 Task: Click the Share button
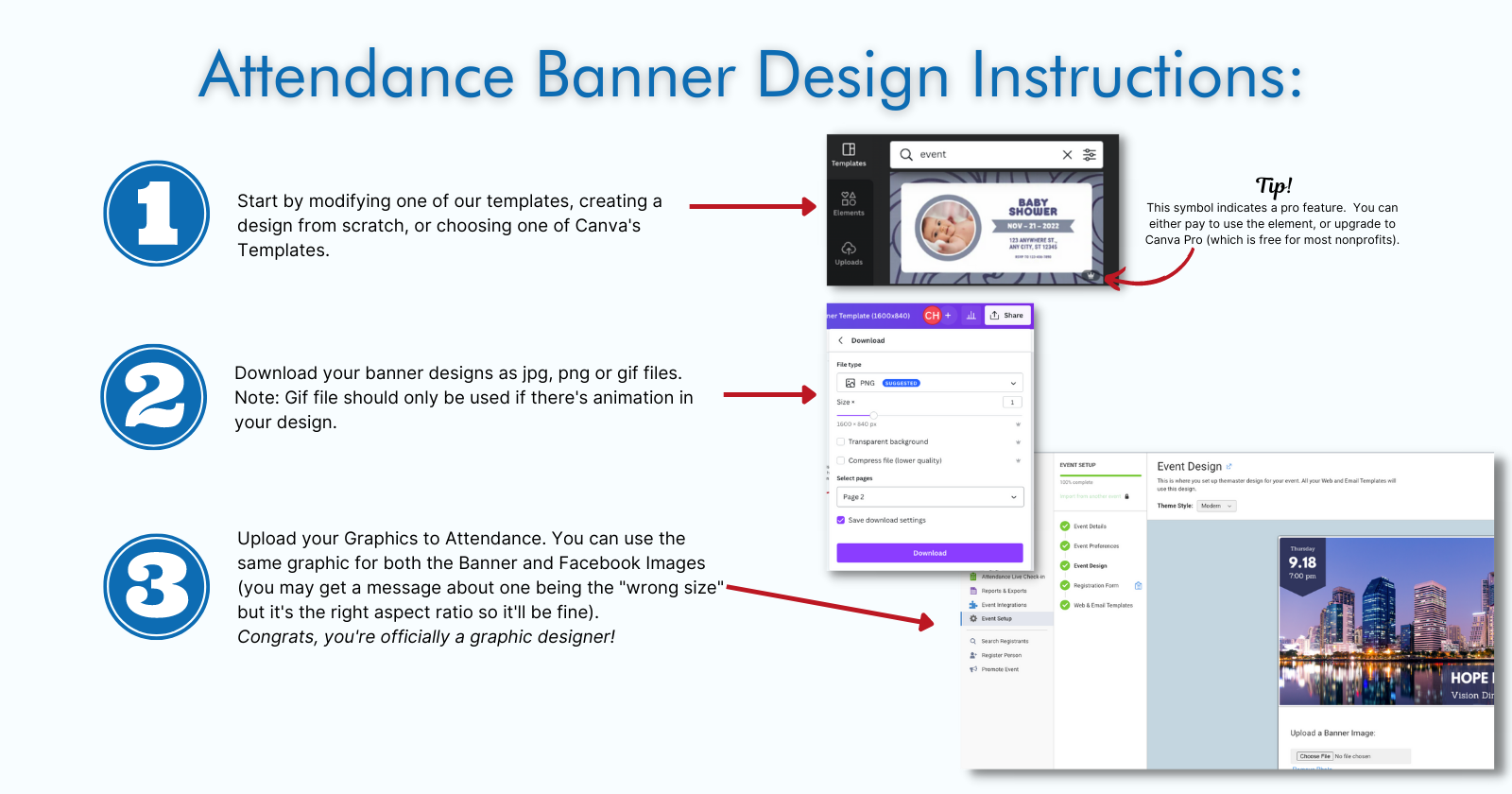(1007, 316)
